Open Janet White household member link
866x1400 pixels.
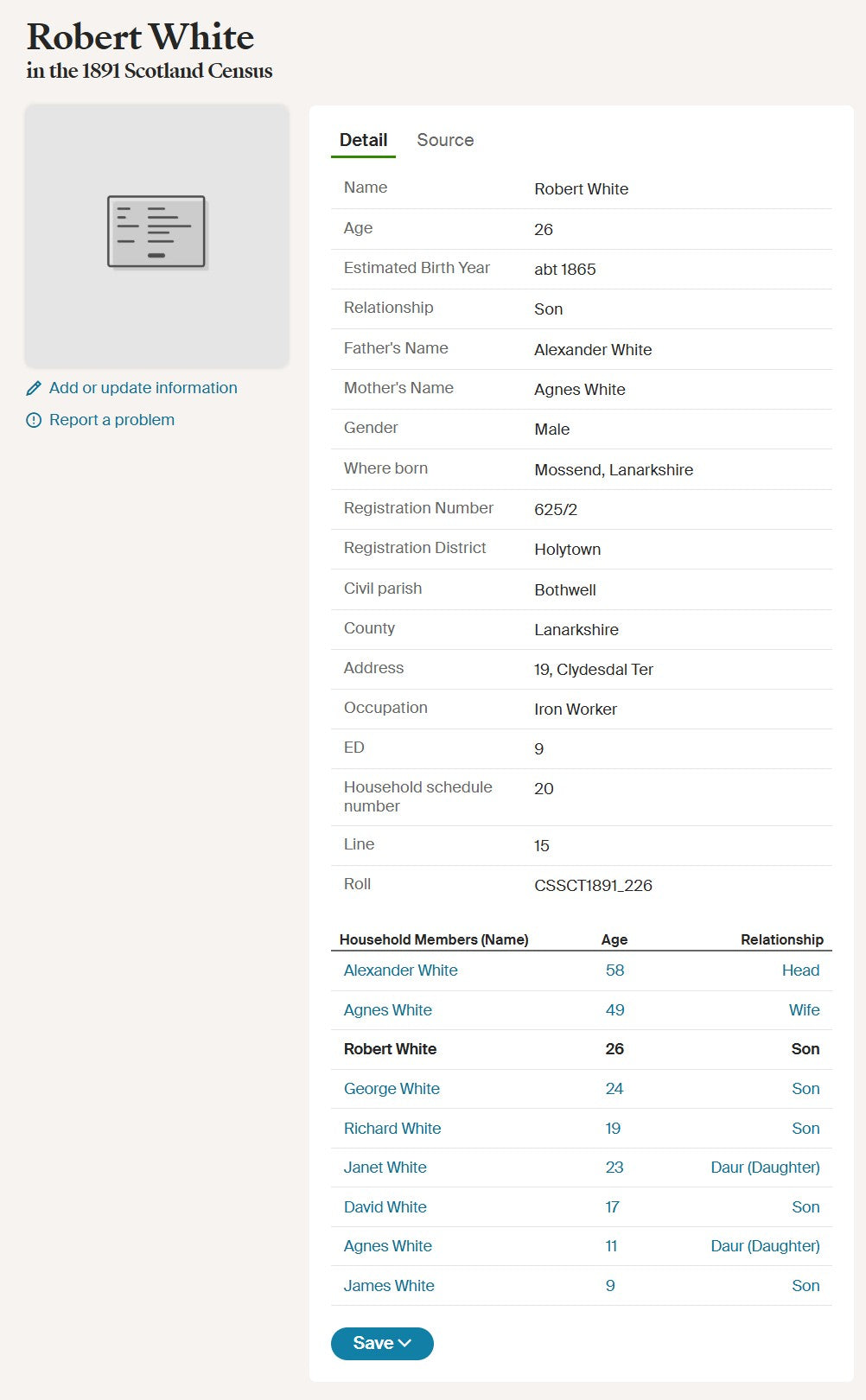tap(385, 1167)
